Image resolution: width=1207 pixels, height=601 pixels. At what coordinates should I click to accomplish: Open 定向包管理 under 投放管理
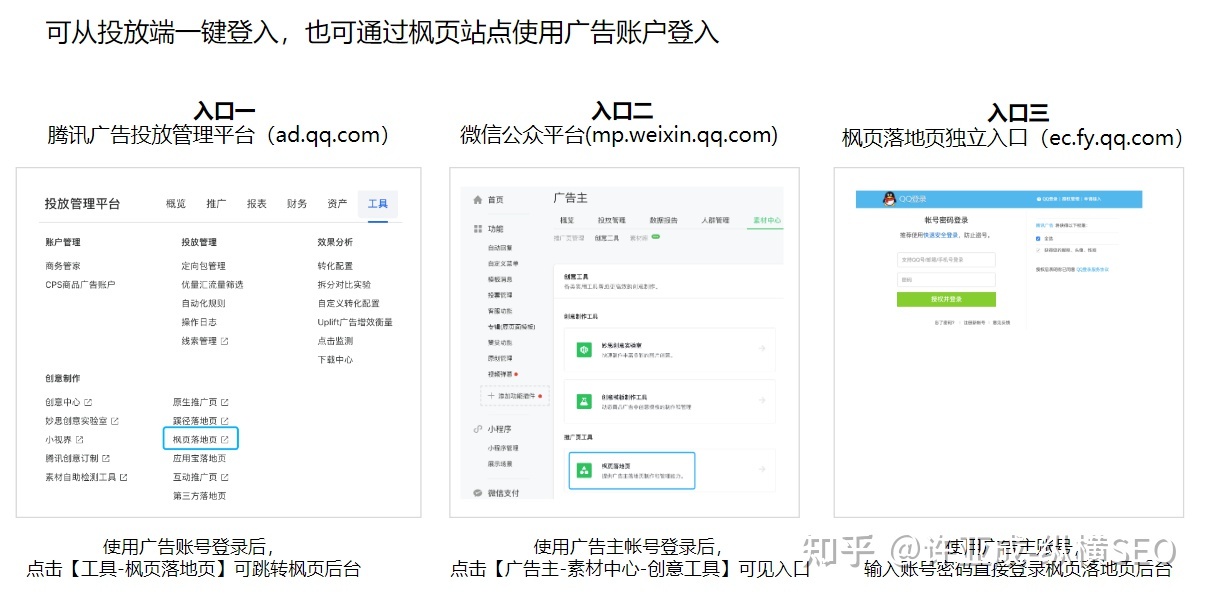[203, 266]
